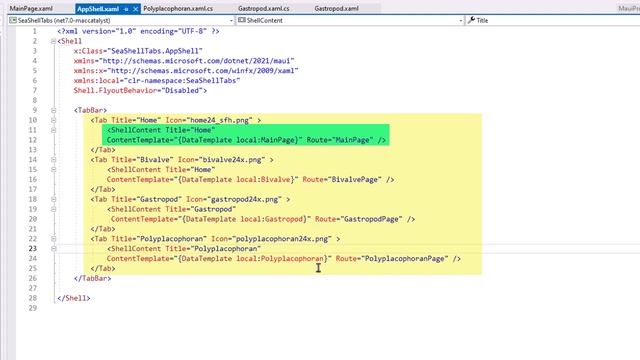Collapse the ShellContent on line 11
Screen dimensions: 640x360
click(53, 130)
